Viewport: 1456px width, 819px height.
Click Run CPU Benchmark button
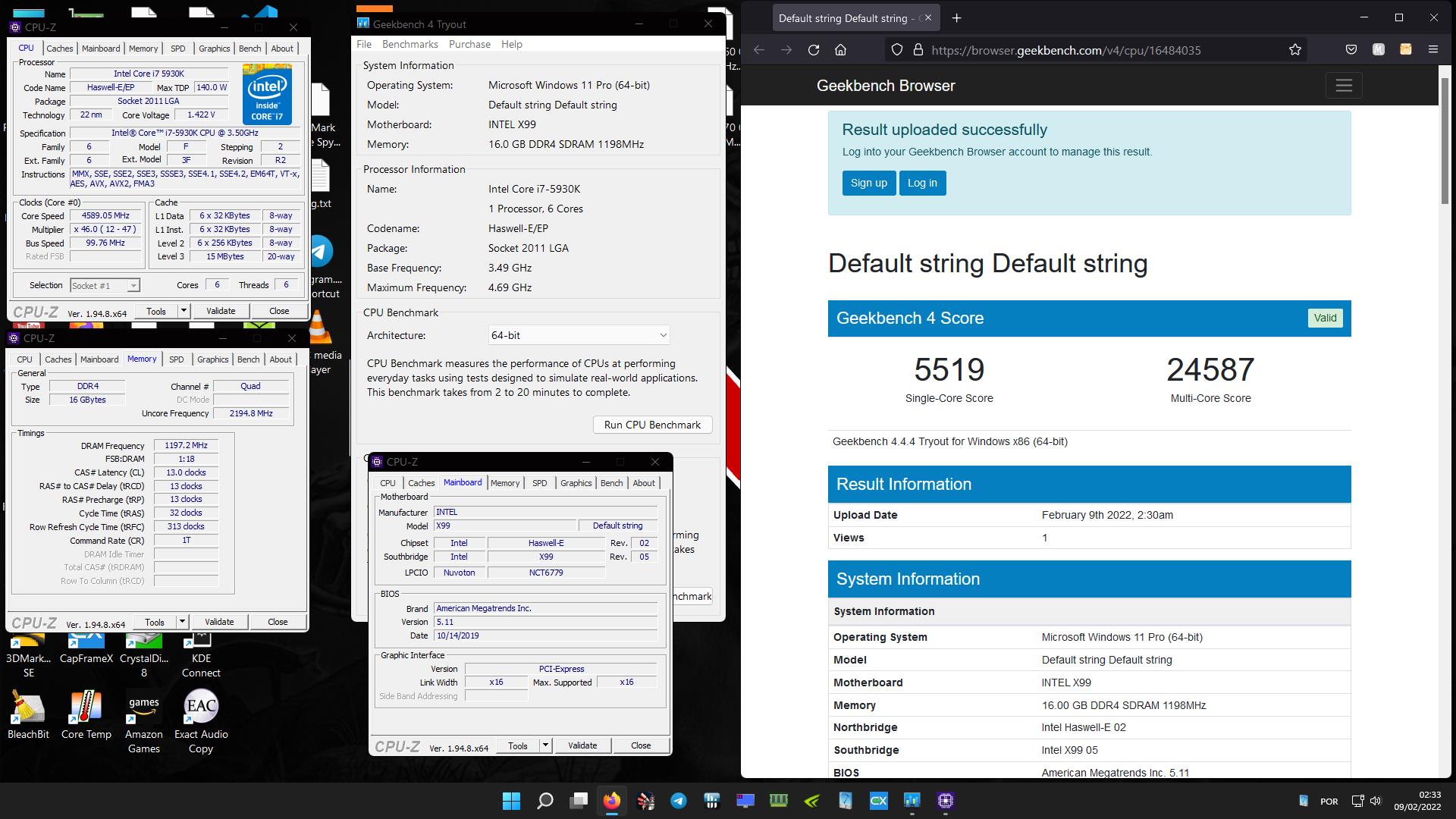click(x=652, y=425)
